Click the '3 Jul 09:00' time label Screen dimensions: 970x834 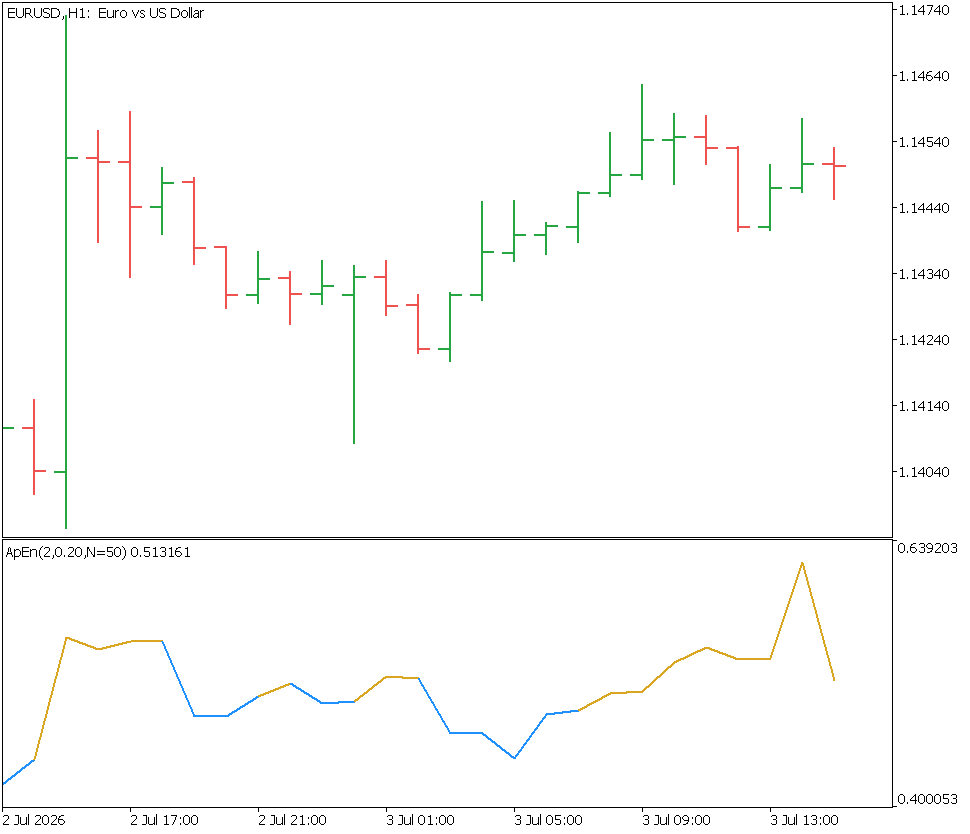(x=677, y=820)
